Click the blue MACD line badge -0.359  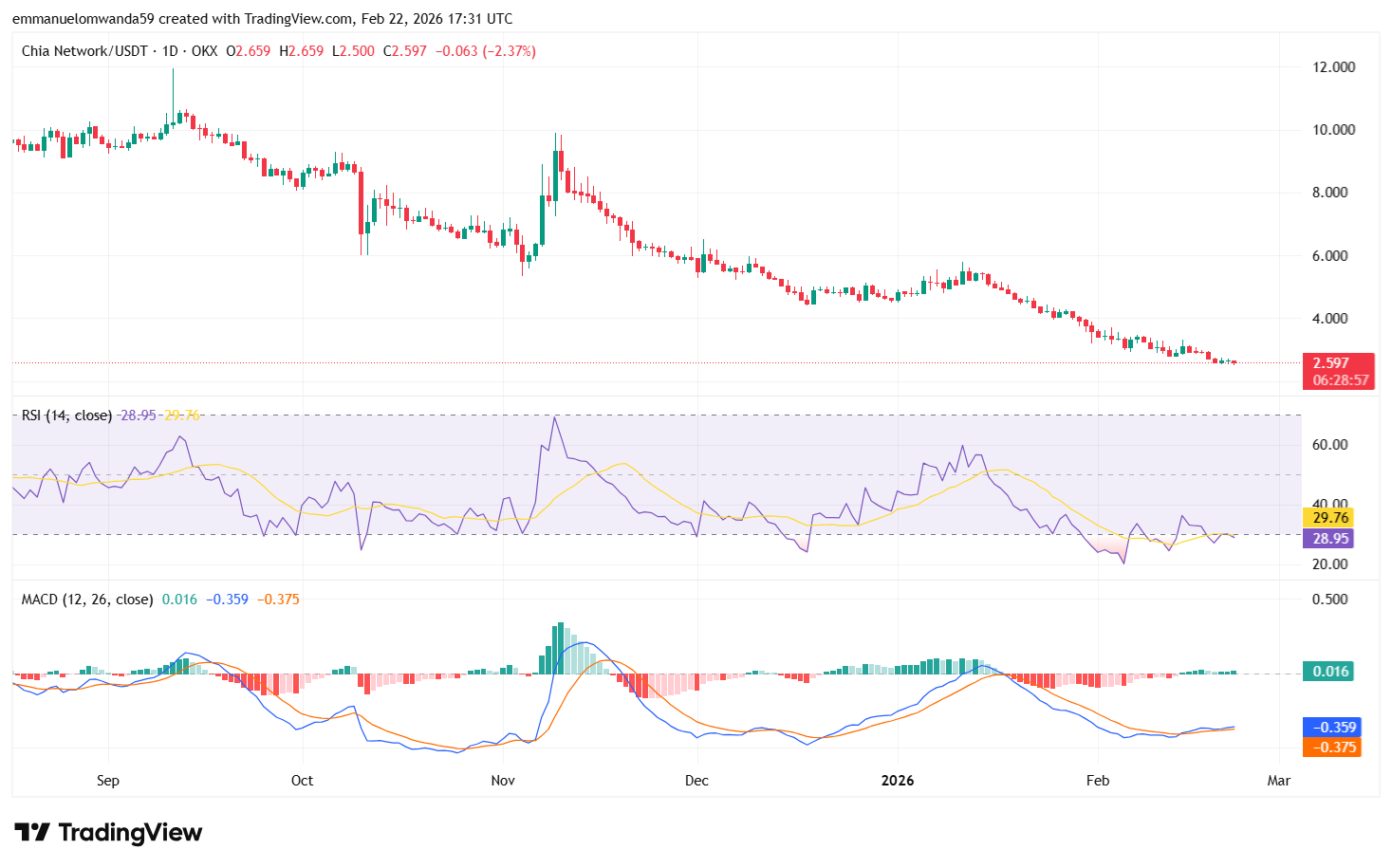click(x=1331, y=727)
